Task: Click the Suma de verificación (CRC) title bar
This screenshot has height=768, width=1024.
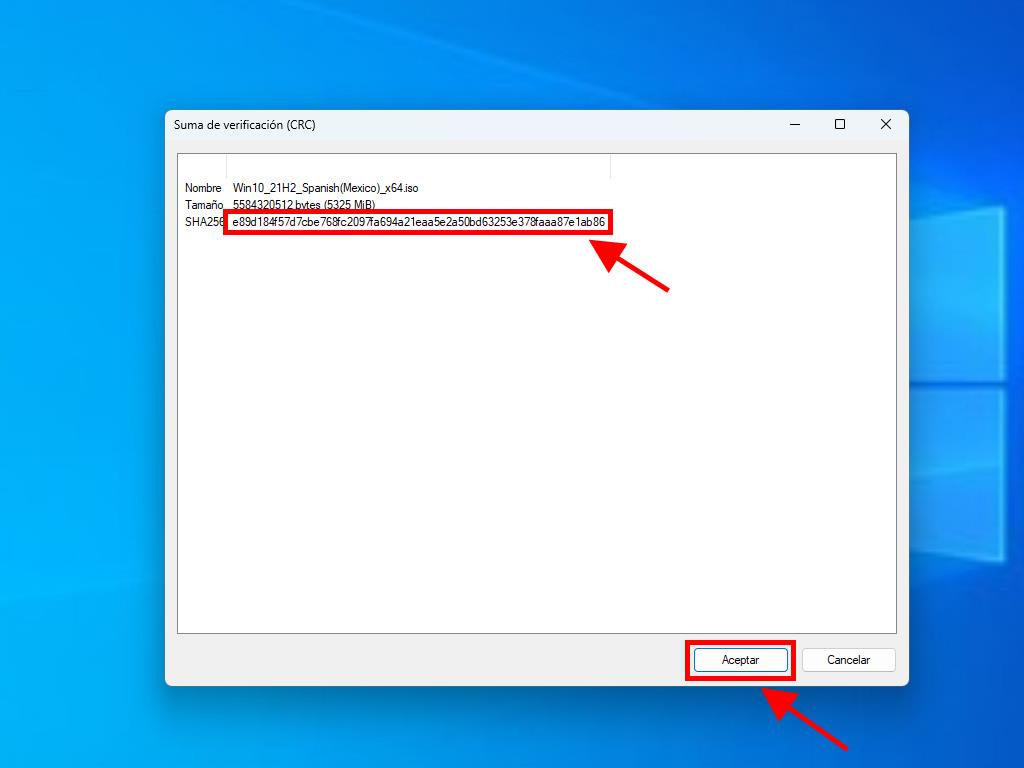Action: pyautogui.click(x=450, y=125)
